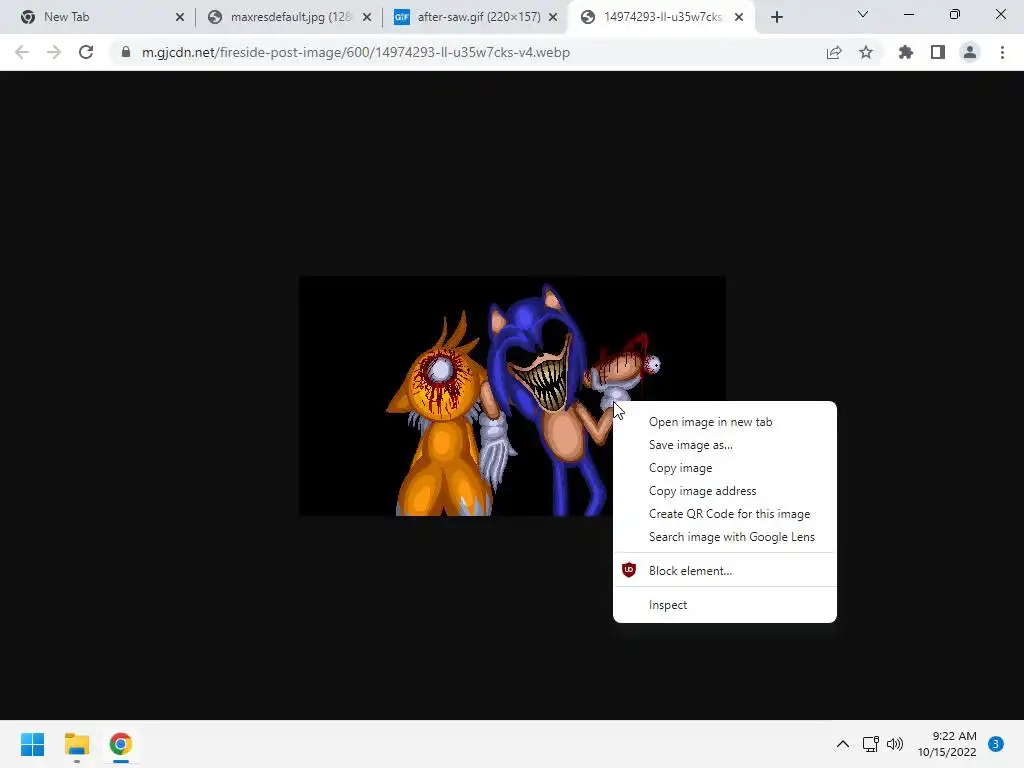Choose Save image as...

tap(725, 445)
